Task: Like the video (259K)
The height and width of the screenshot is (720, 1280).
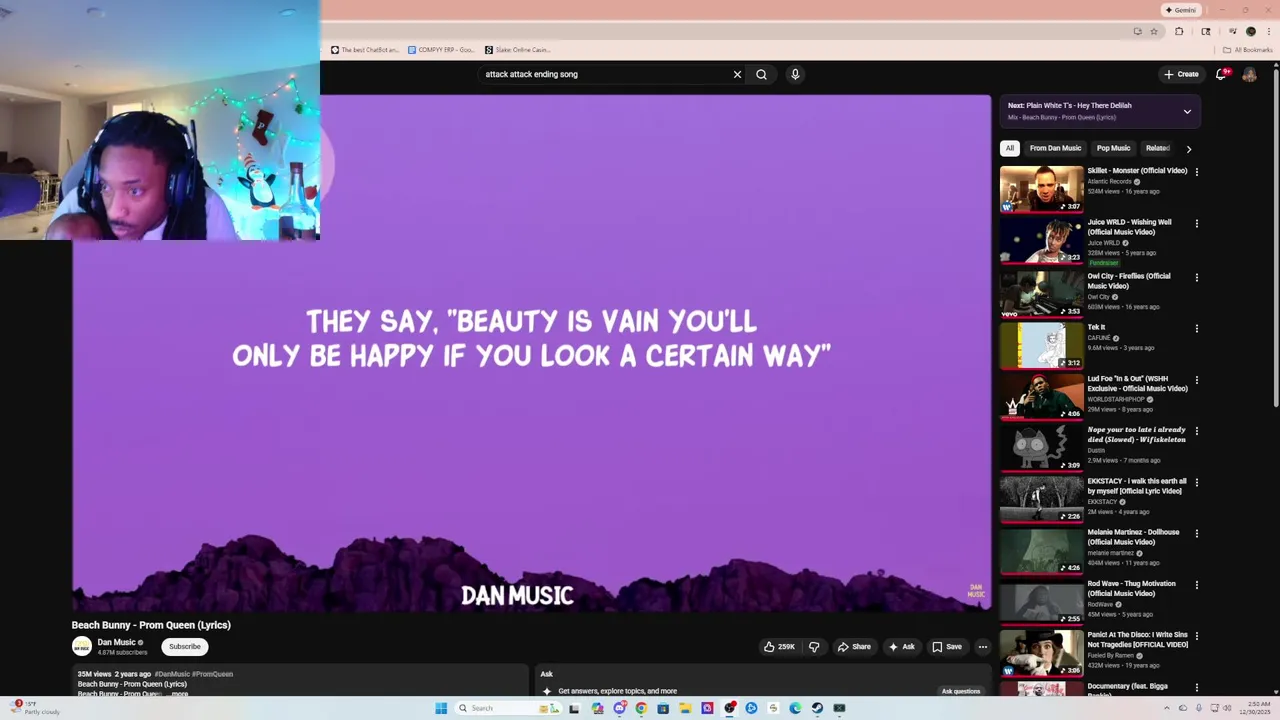Action: [779, 647]
